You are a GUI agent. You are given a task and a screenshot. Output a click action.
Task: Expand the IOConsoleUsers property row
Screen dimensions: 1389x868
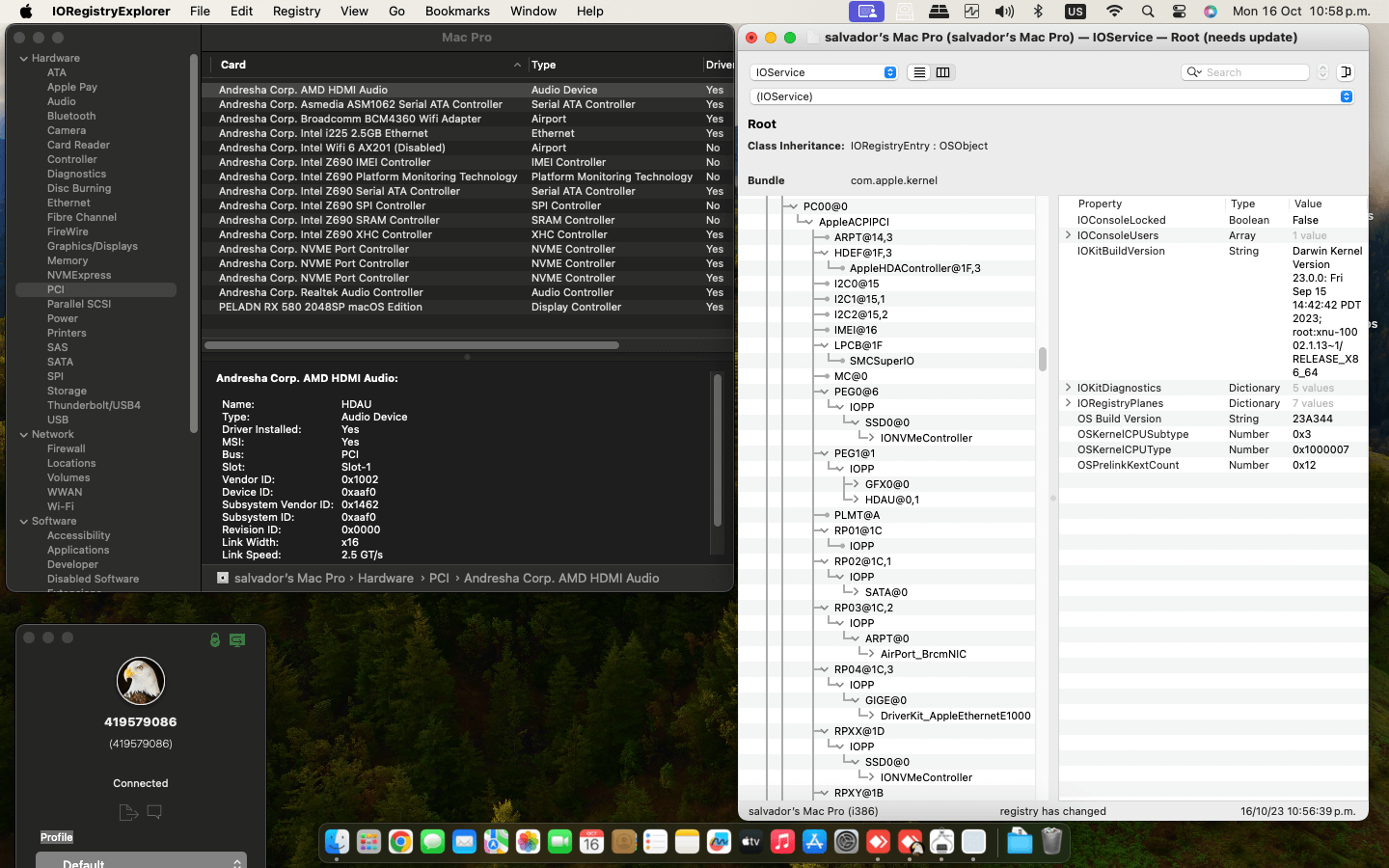coord(1068,235)
